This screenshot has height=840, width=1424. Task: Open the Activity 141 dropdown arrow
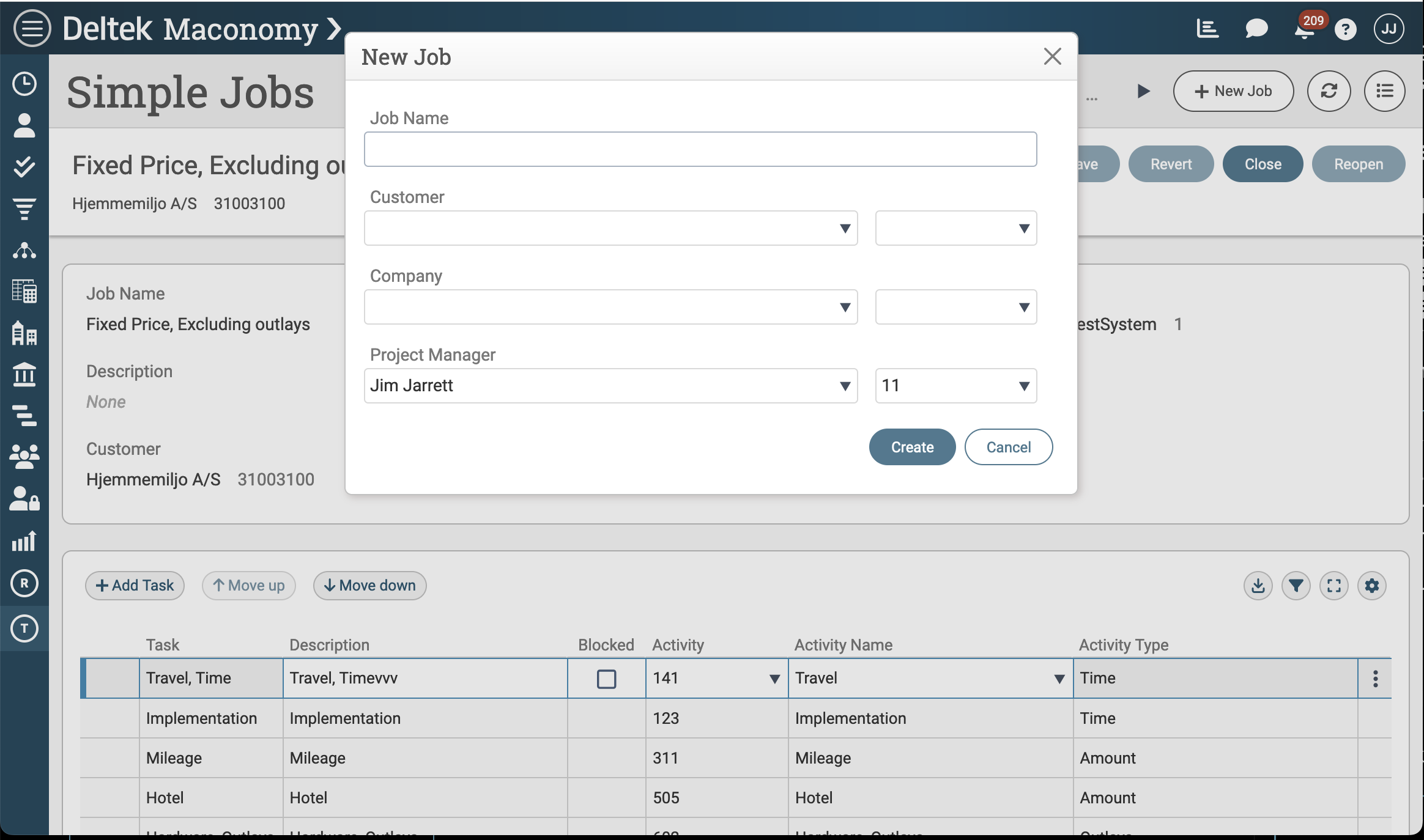pos(774,679)
